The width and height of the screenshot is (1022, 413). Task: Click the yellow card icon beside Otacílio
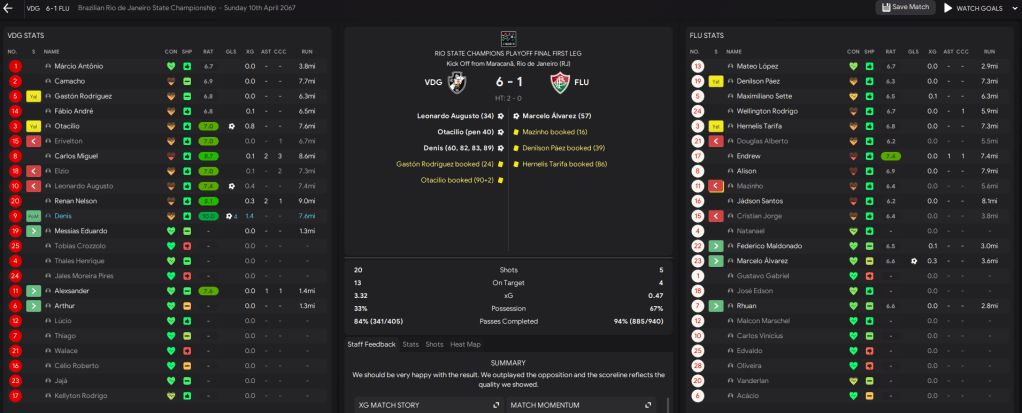[x=33, y=126]
